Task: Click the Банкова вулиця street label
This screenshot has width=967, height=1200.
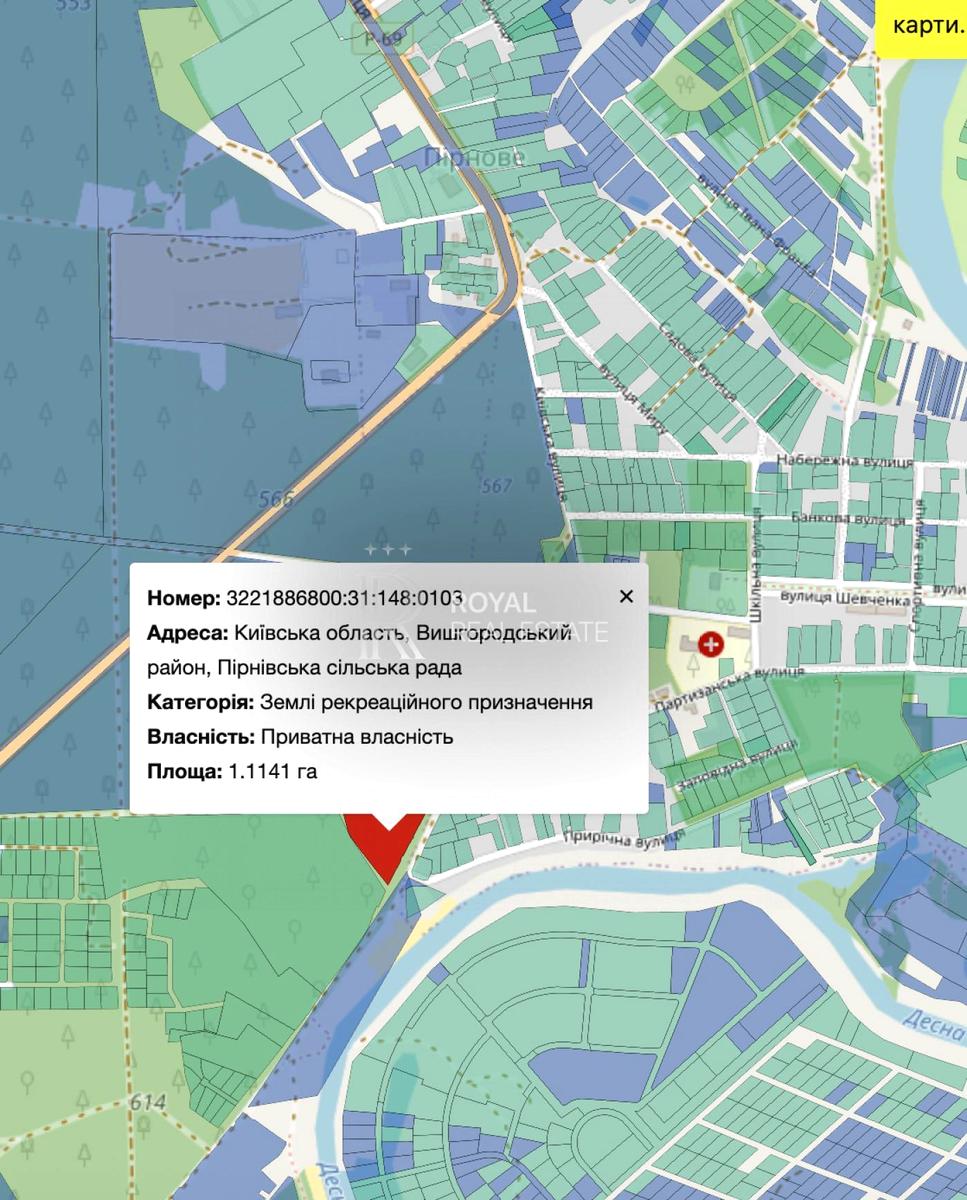Action: coord(848,519)
